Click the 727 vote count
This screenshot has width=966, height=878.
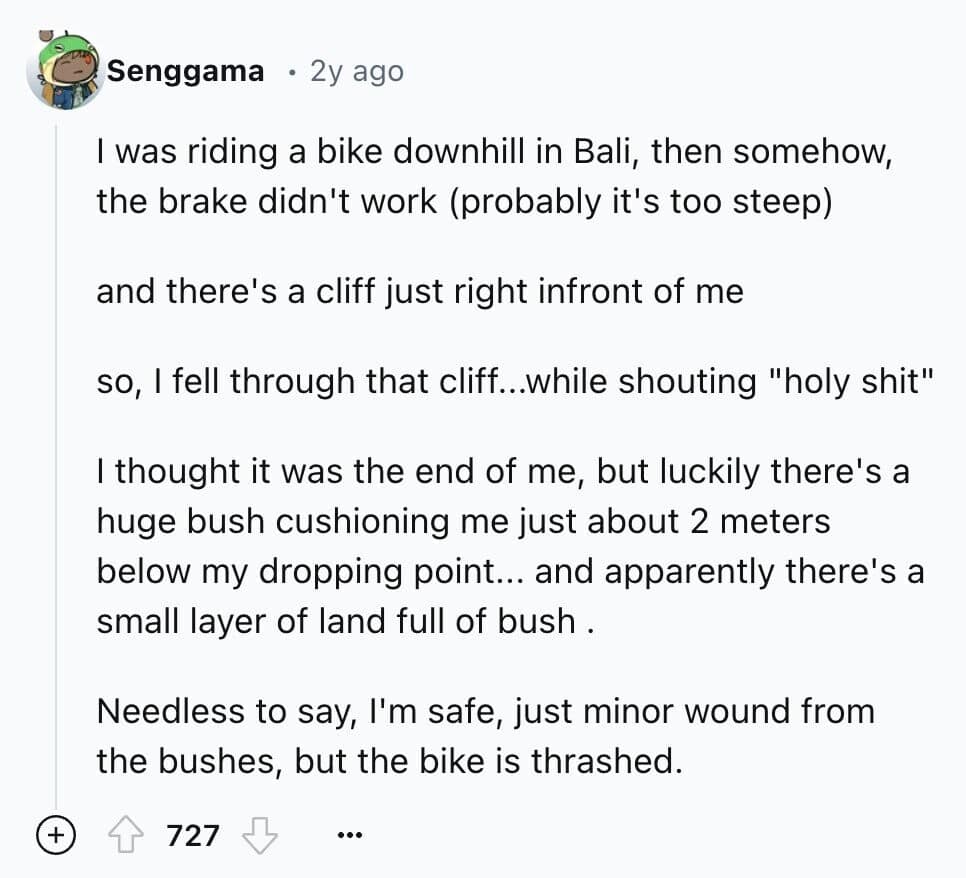(193, 834)
